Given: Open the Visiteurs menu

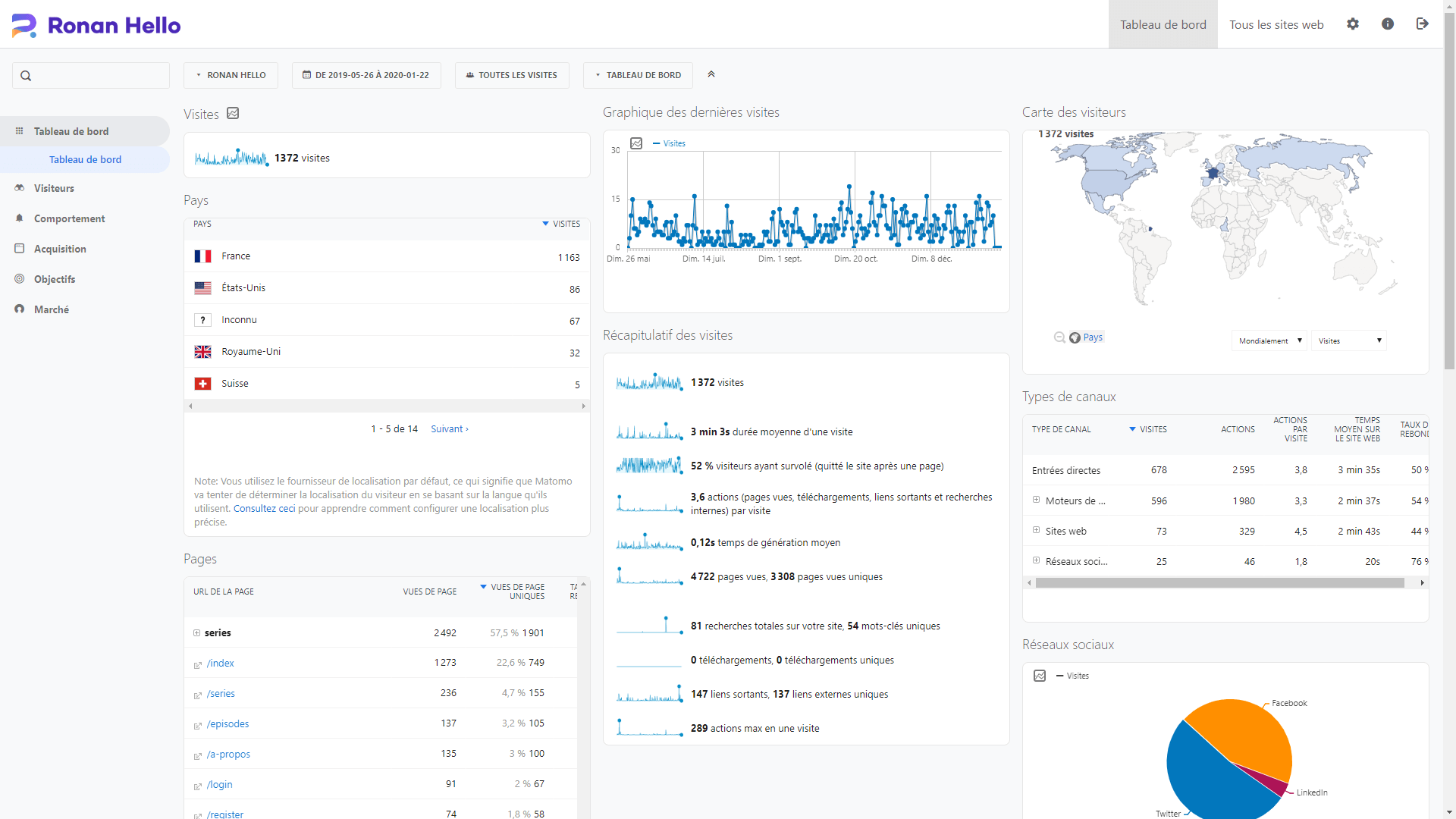Looking at the screenshot, I should (54, 188).
